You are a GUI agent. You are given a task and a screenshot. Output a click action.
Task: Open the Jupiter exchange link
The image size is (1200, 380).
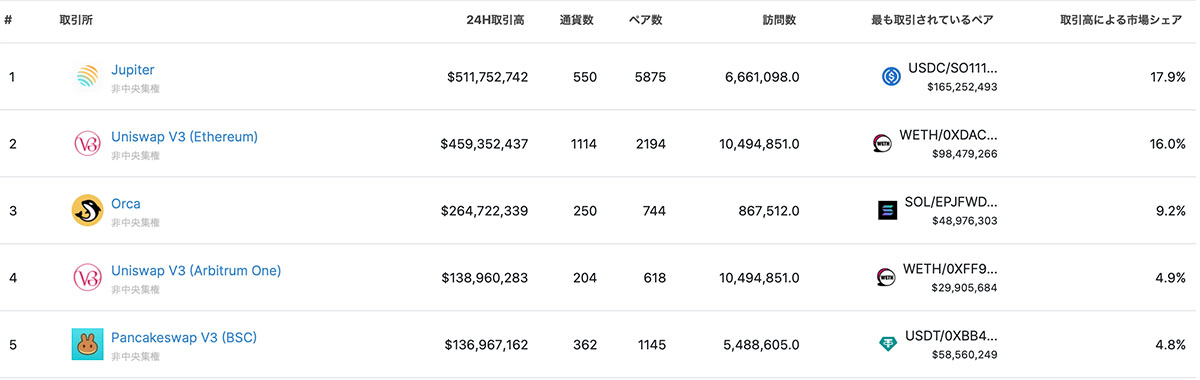pos(133,70)
